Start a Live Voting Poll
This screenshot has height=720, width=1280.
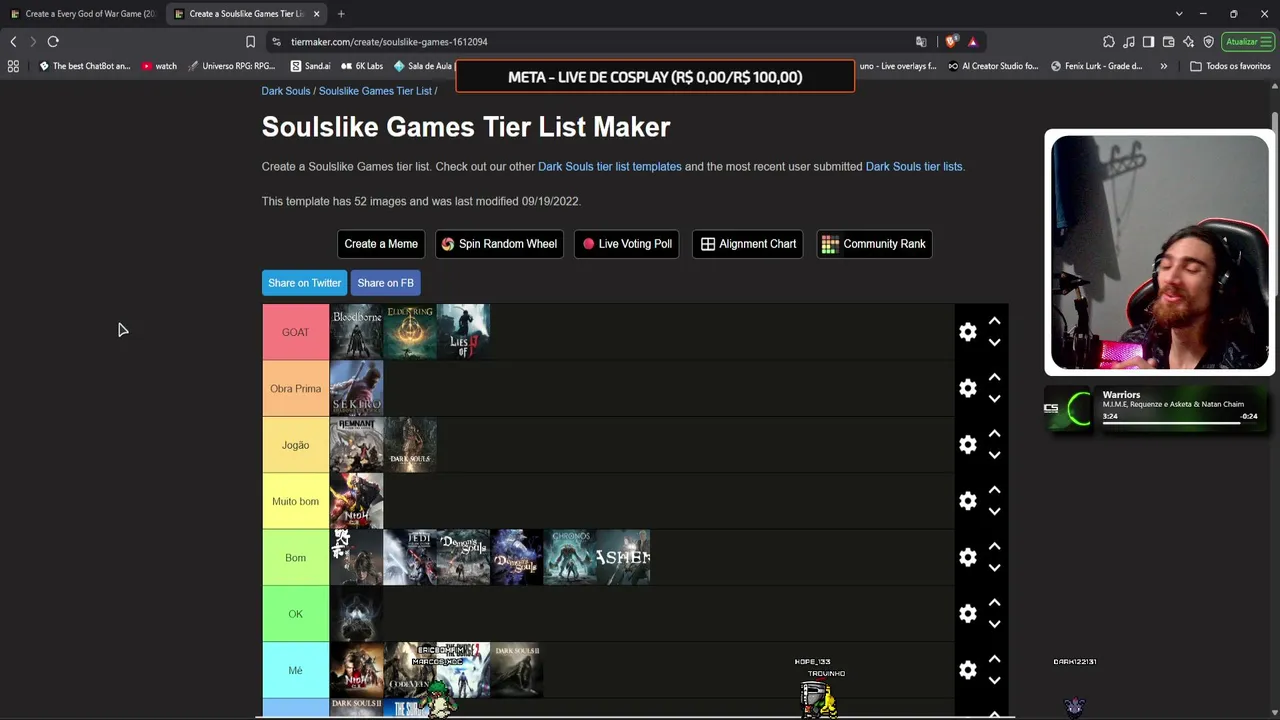[x=627, y=244]
